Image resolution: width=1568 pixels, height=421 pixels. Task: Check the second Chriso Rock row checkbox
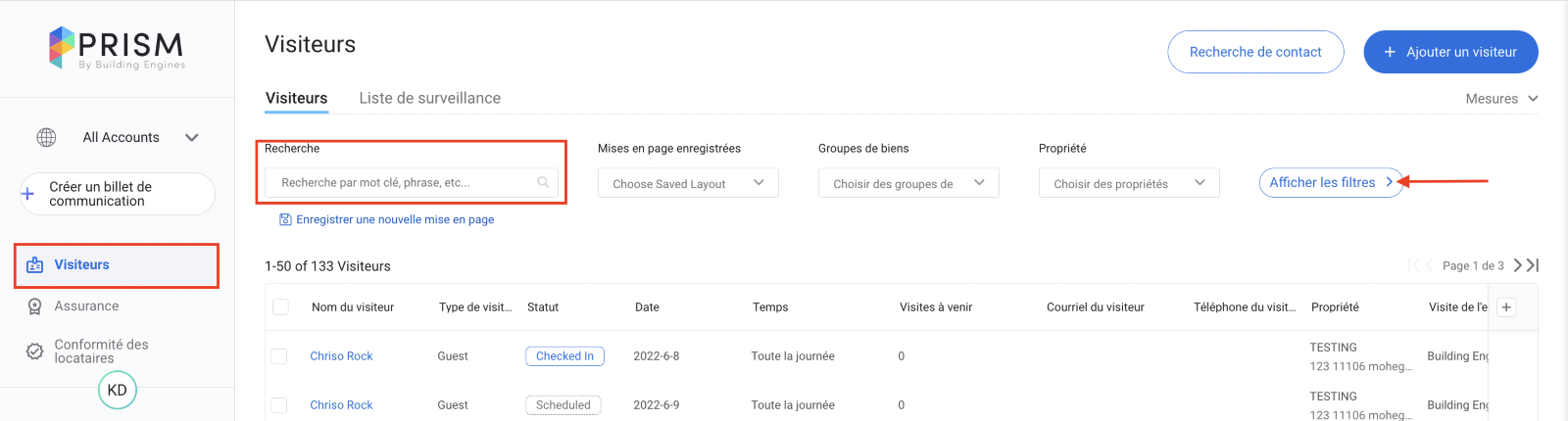[x=279, y=405]
